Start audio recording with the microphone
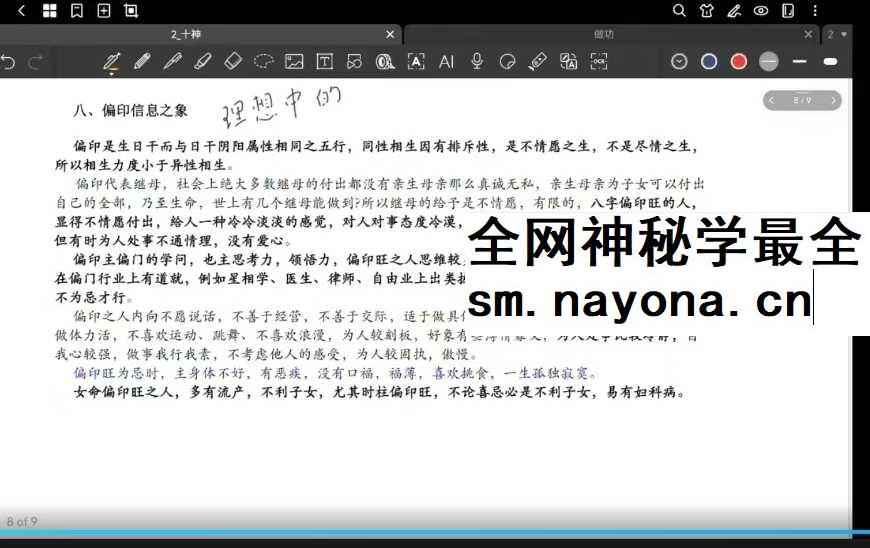The height and width of the screenshot is (548, 870). tap(477, 61)
